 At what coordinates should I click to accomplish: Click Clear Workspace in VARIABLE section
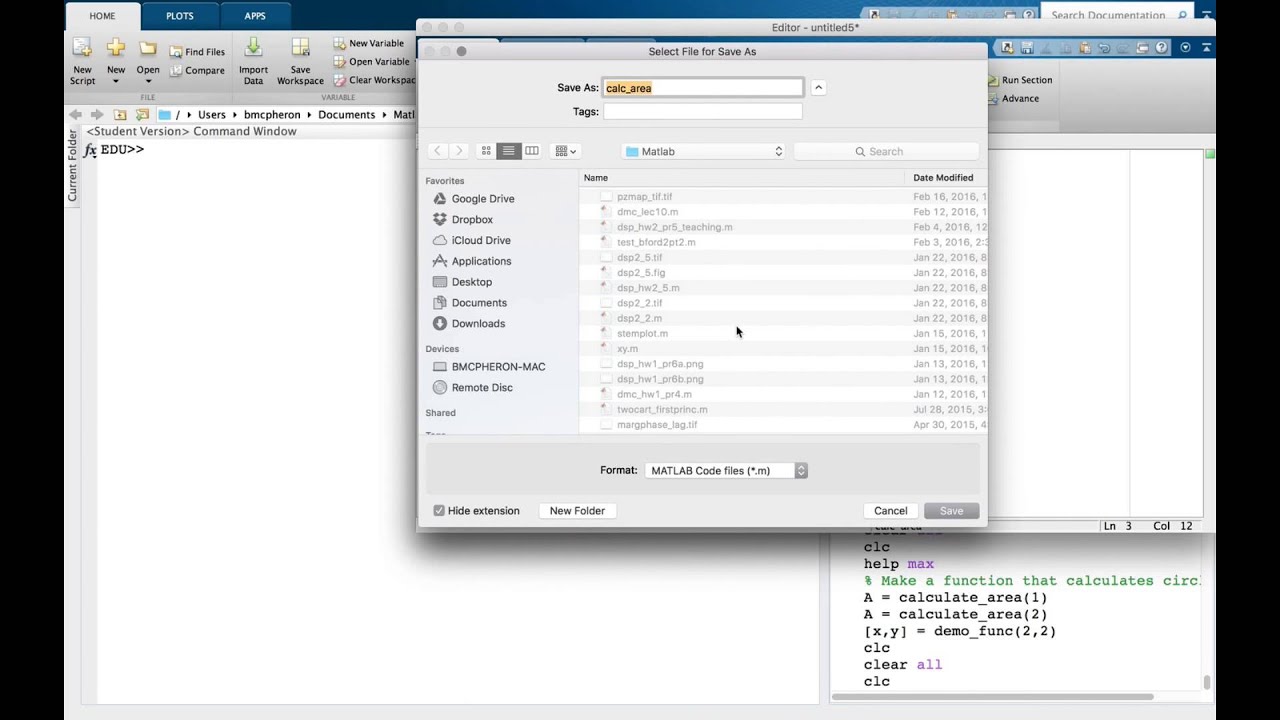tap(374, 80)
